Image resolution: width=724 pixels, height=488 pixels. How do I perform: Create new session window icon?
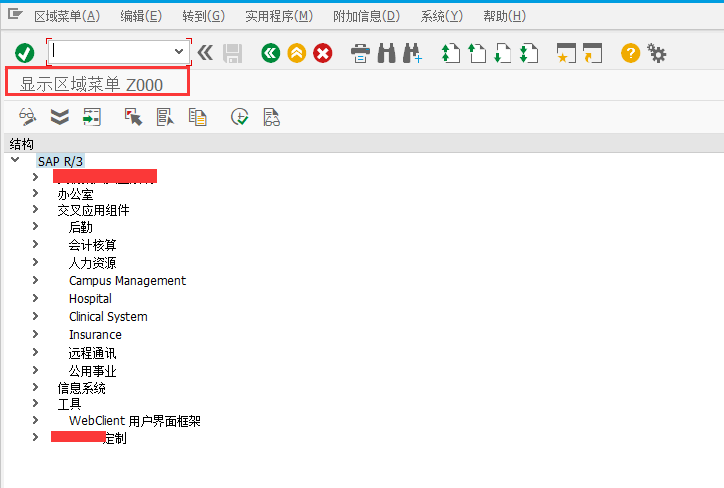566,53
